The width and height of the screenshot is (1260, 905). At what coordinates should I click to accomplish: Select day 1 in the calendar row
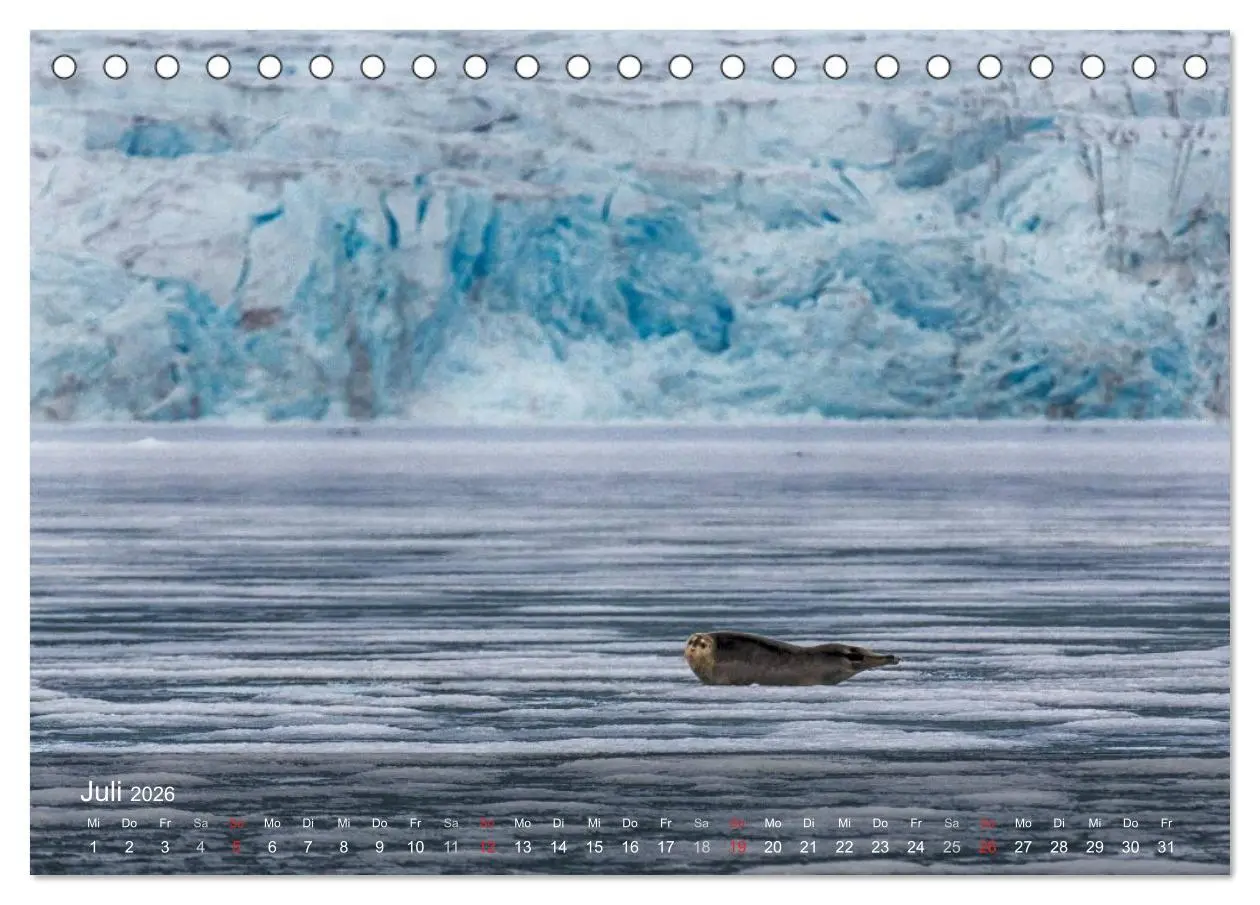click(94, 847)
